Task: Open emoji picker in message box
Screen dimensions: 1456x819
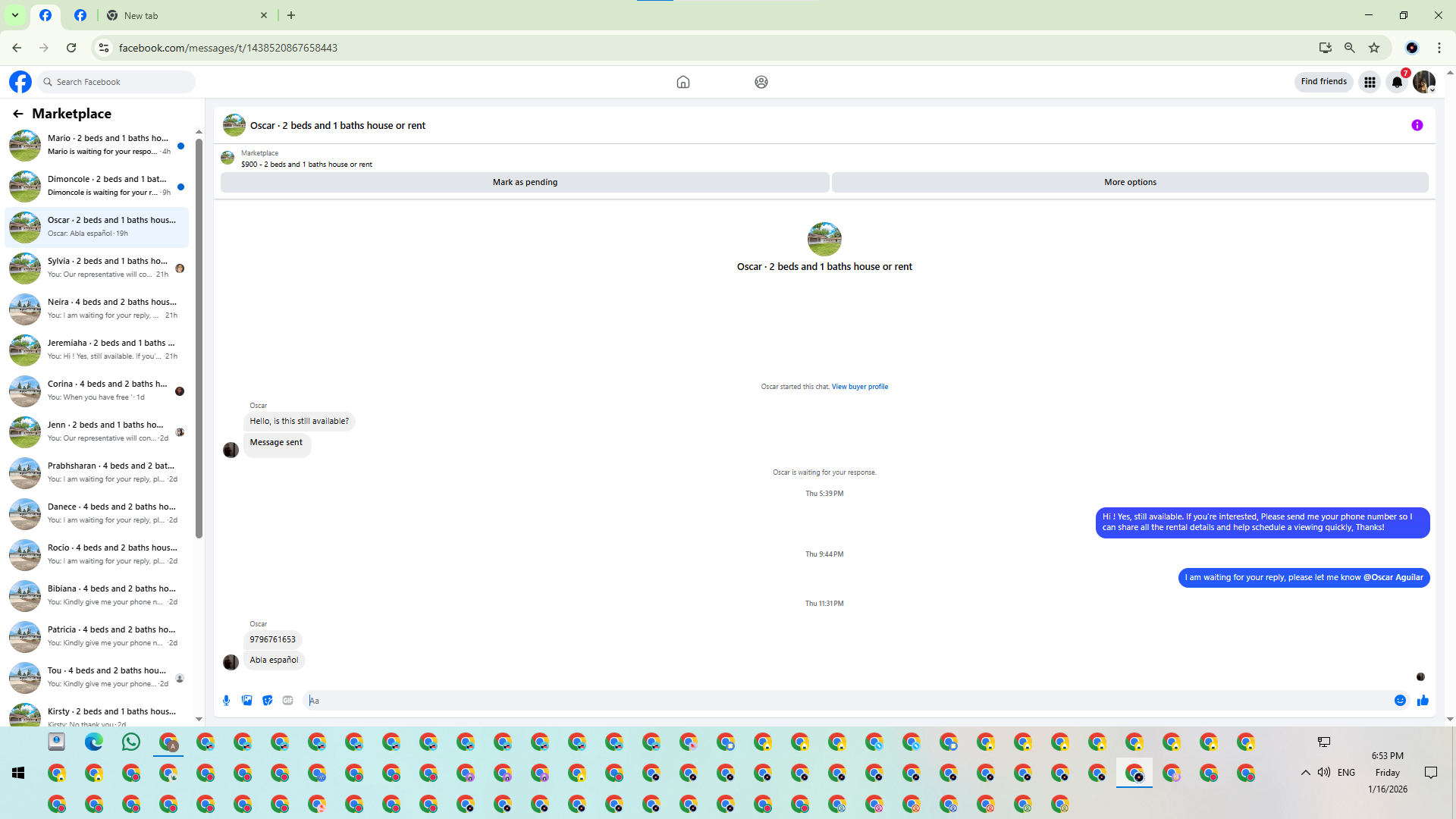Action: coord(1400,701)
